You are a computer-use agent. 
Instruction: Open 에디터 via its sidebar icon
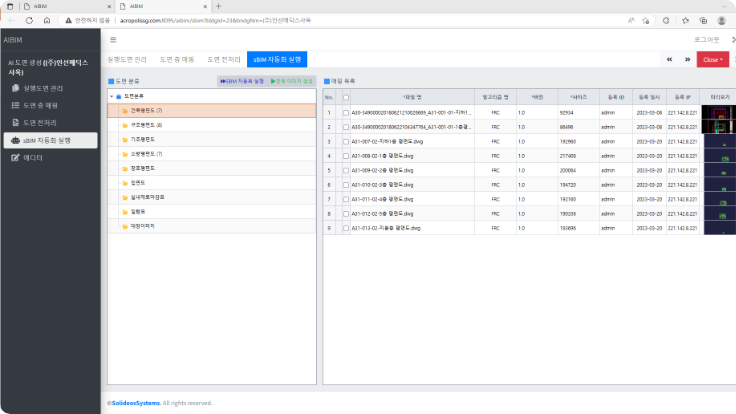[15, 157]
